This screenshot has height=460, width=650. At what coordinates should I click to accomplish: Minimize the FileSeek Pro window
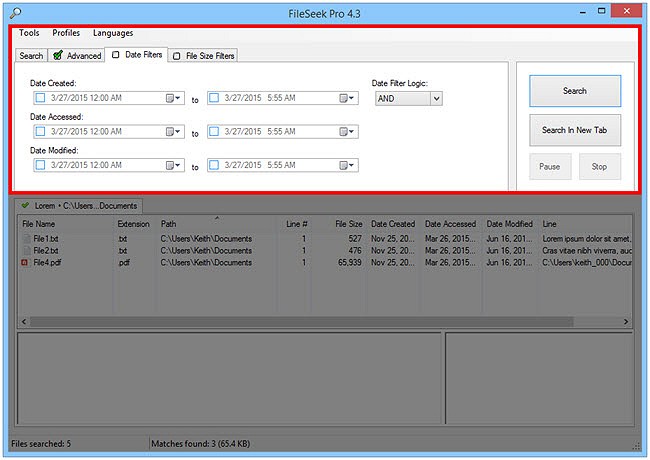[583, 12]
